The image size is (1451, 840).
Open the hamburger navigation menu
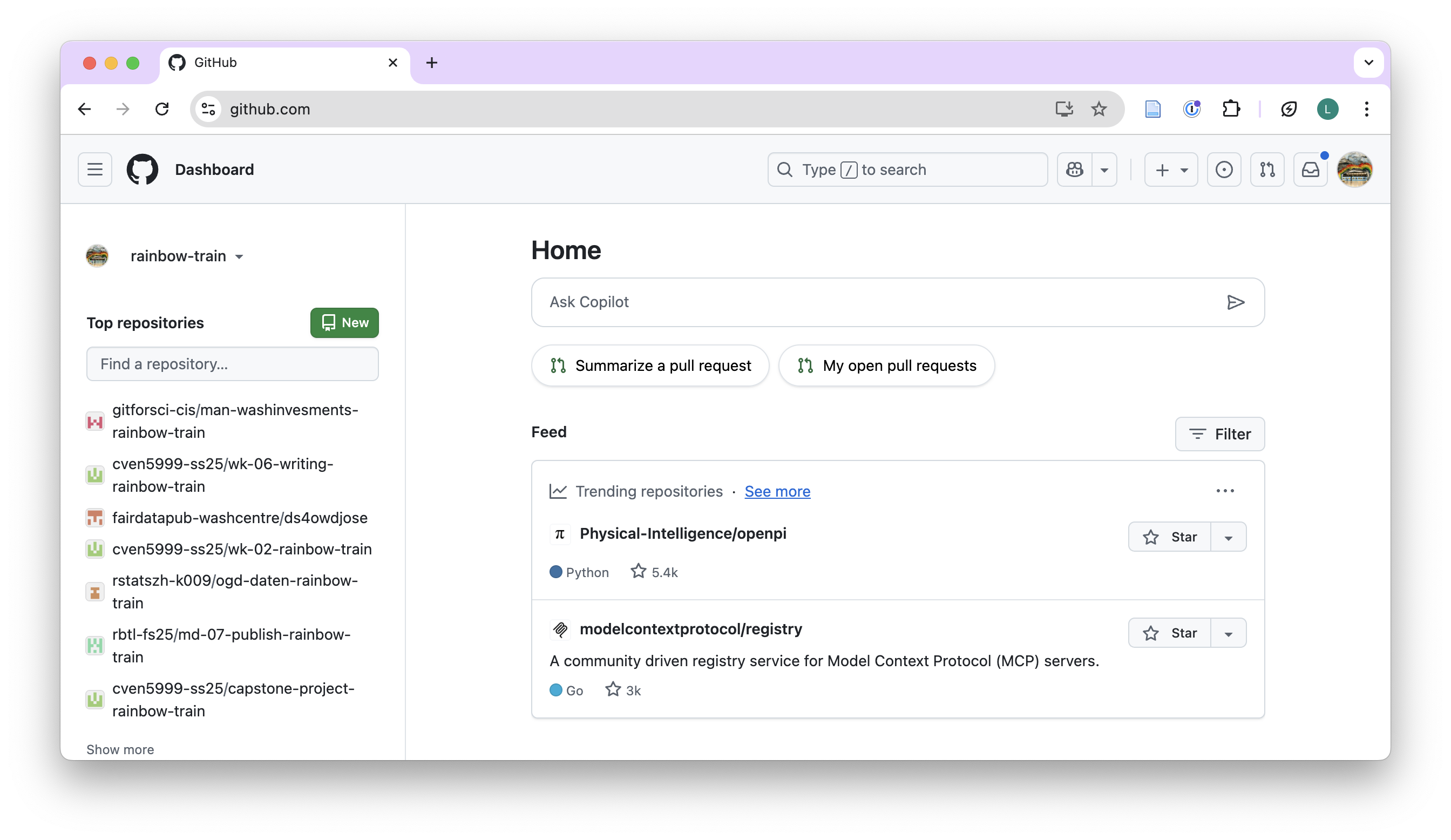click(x=95, y=170)
